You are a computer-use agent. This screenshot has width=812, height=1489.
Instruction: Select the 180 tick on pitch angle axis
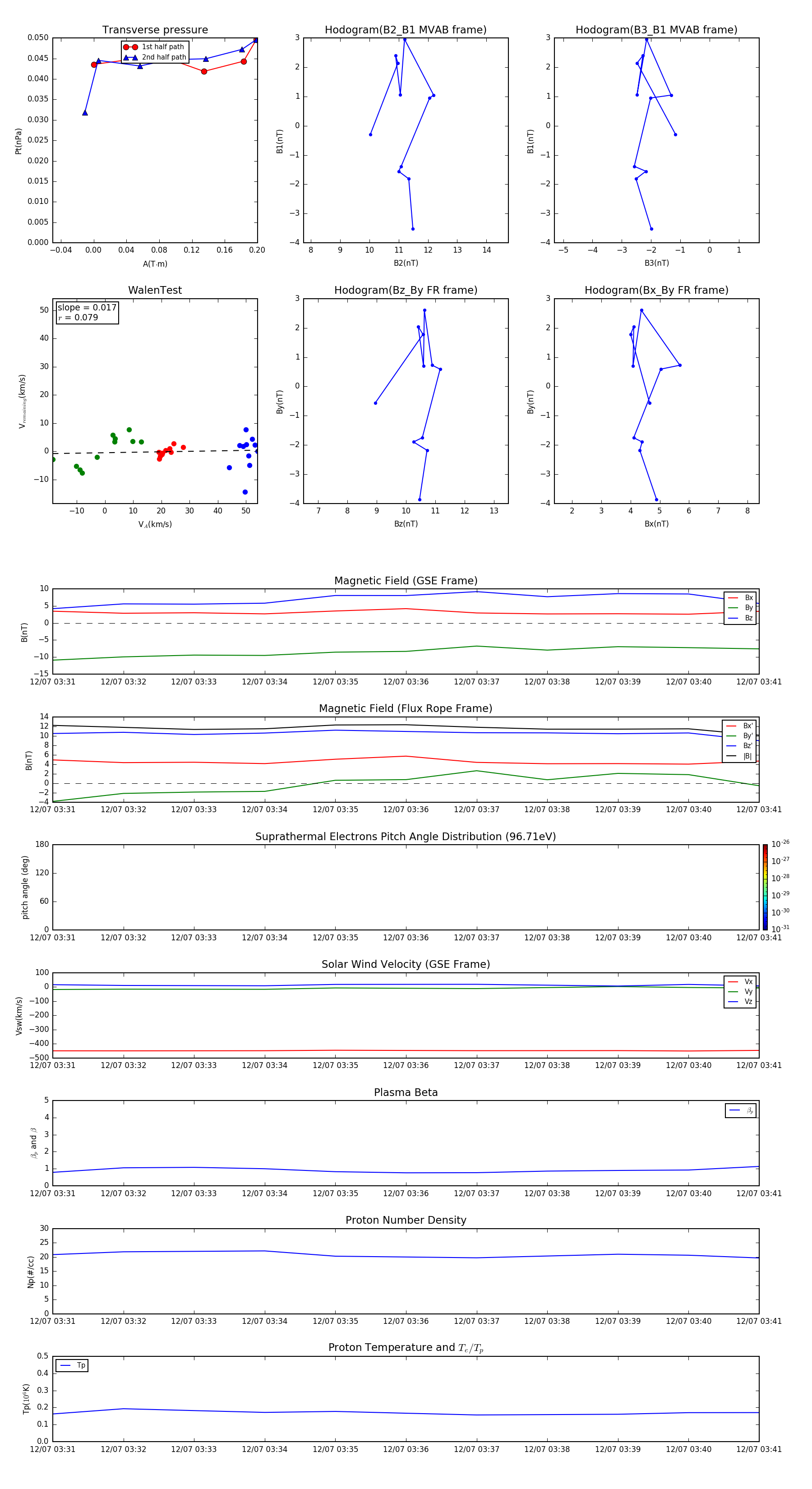tap(42, 845)
